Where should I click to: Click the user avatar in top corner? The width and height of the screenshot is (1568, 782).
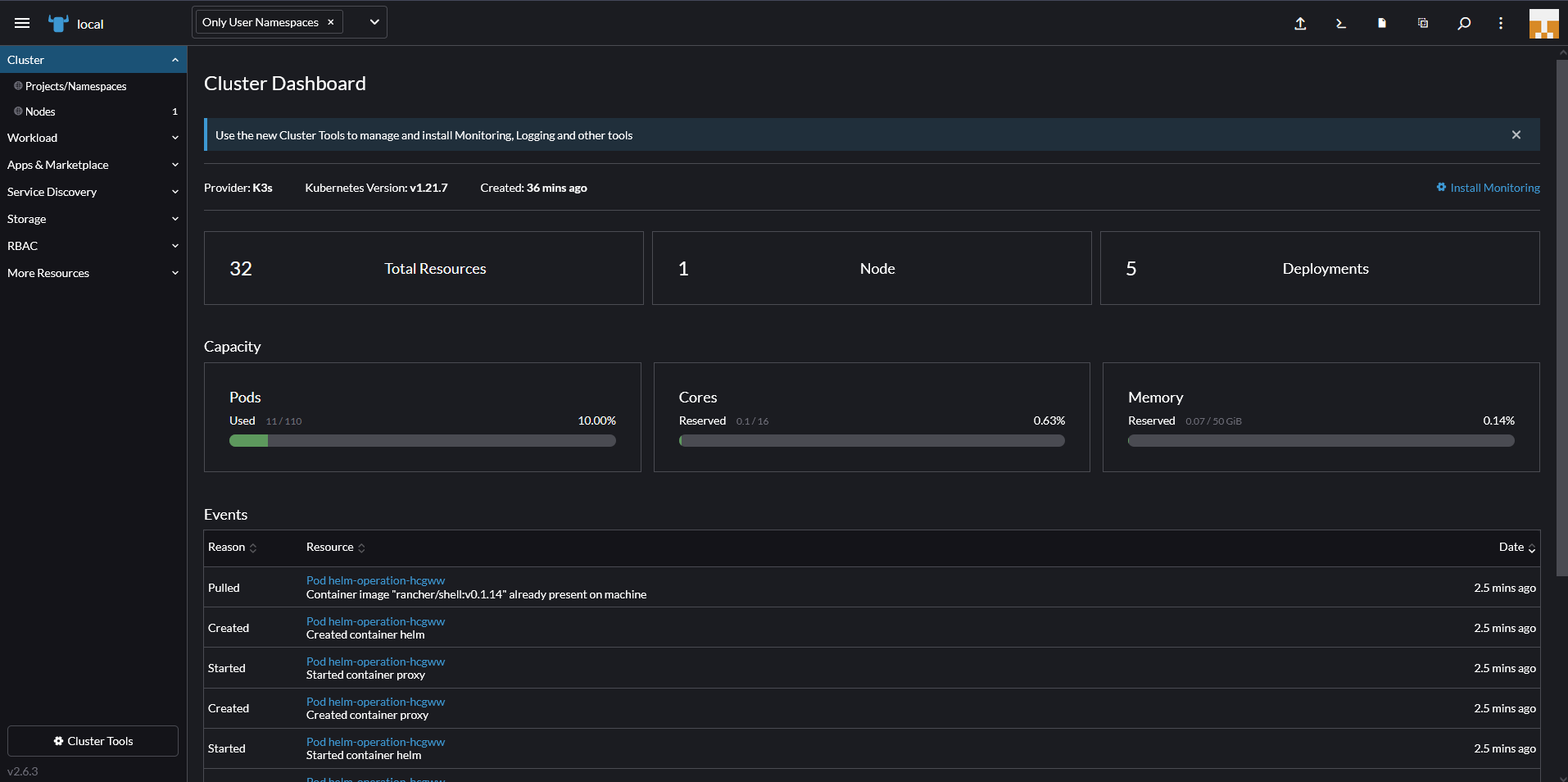click(1543, 23)
